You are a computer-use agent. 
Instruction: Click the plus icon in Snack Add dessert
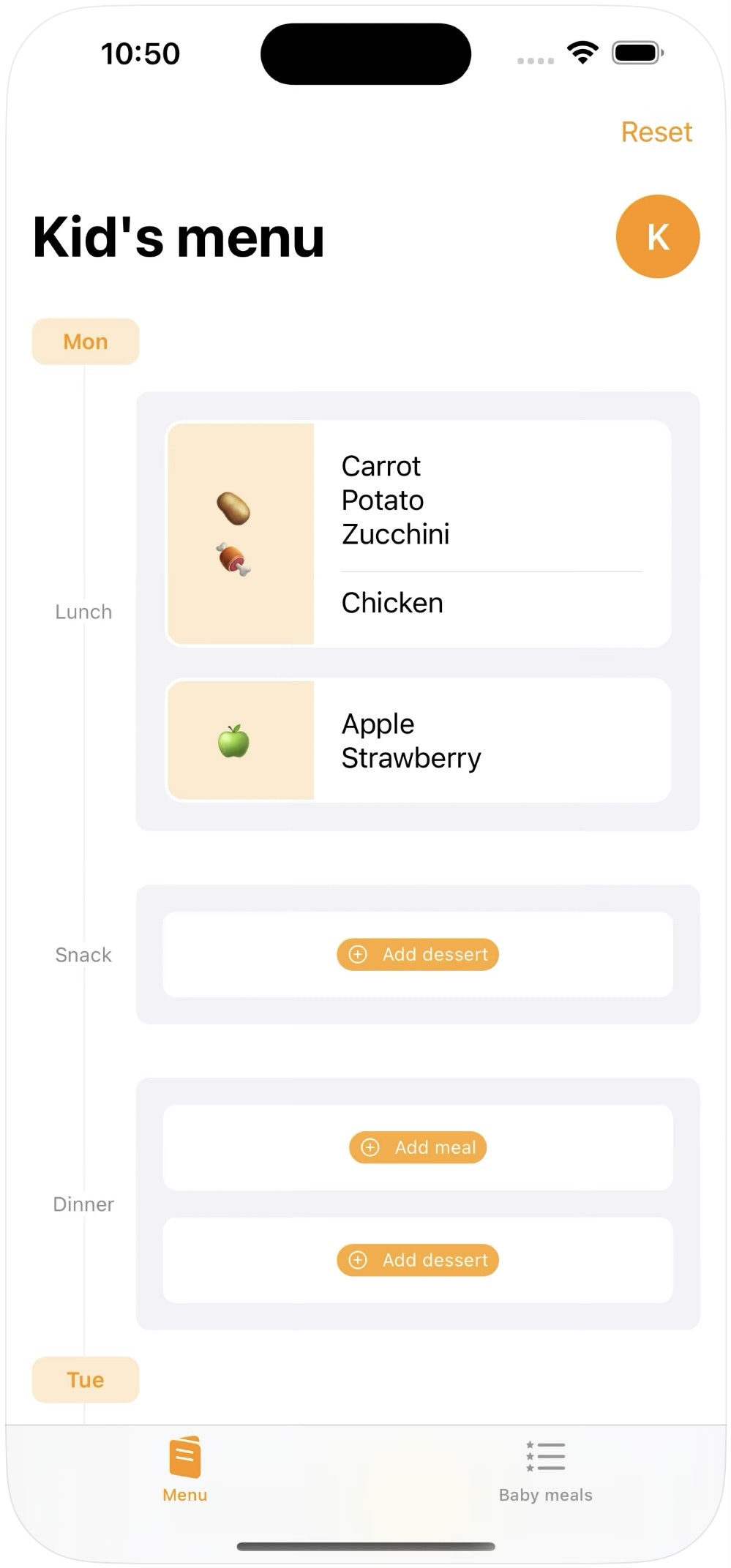[x=358, y=954]
